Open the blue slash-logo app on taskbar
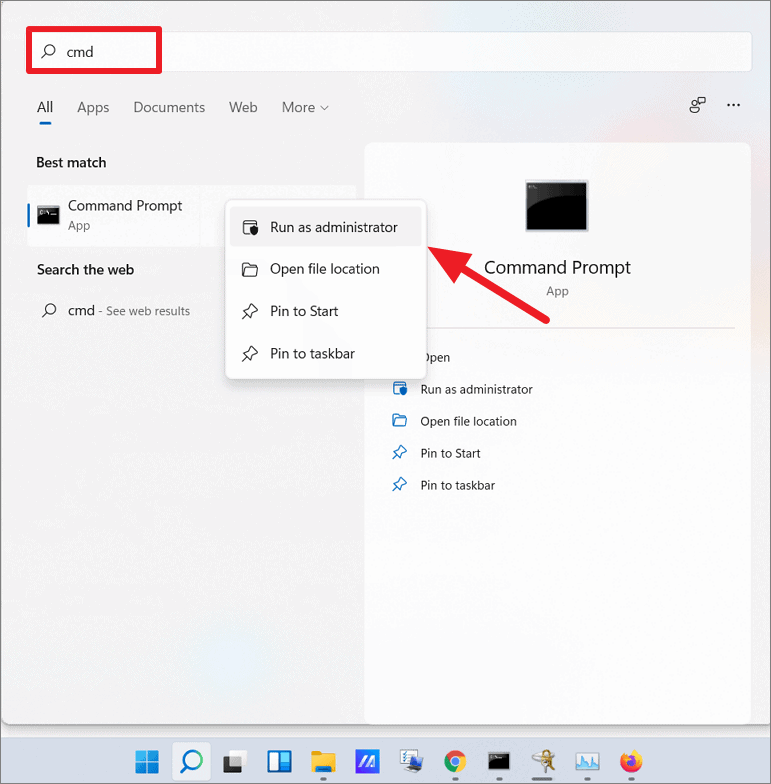This screenshot has width=771, height=784. tap(368, 762)
